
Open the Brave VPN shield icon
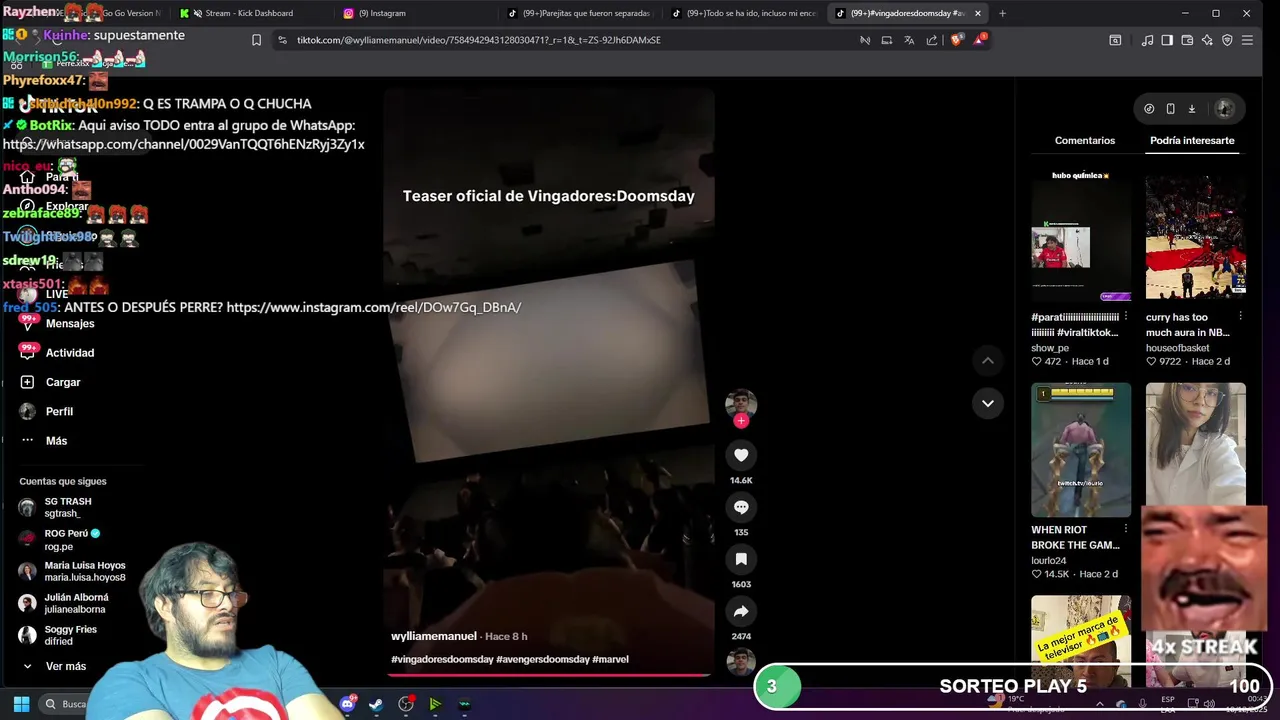click(x=1227, y=40)
